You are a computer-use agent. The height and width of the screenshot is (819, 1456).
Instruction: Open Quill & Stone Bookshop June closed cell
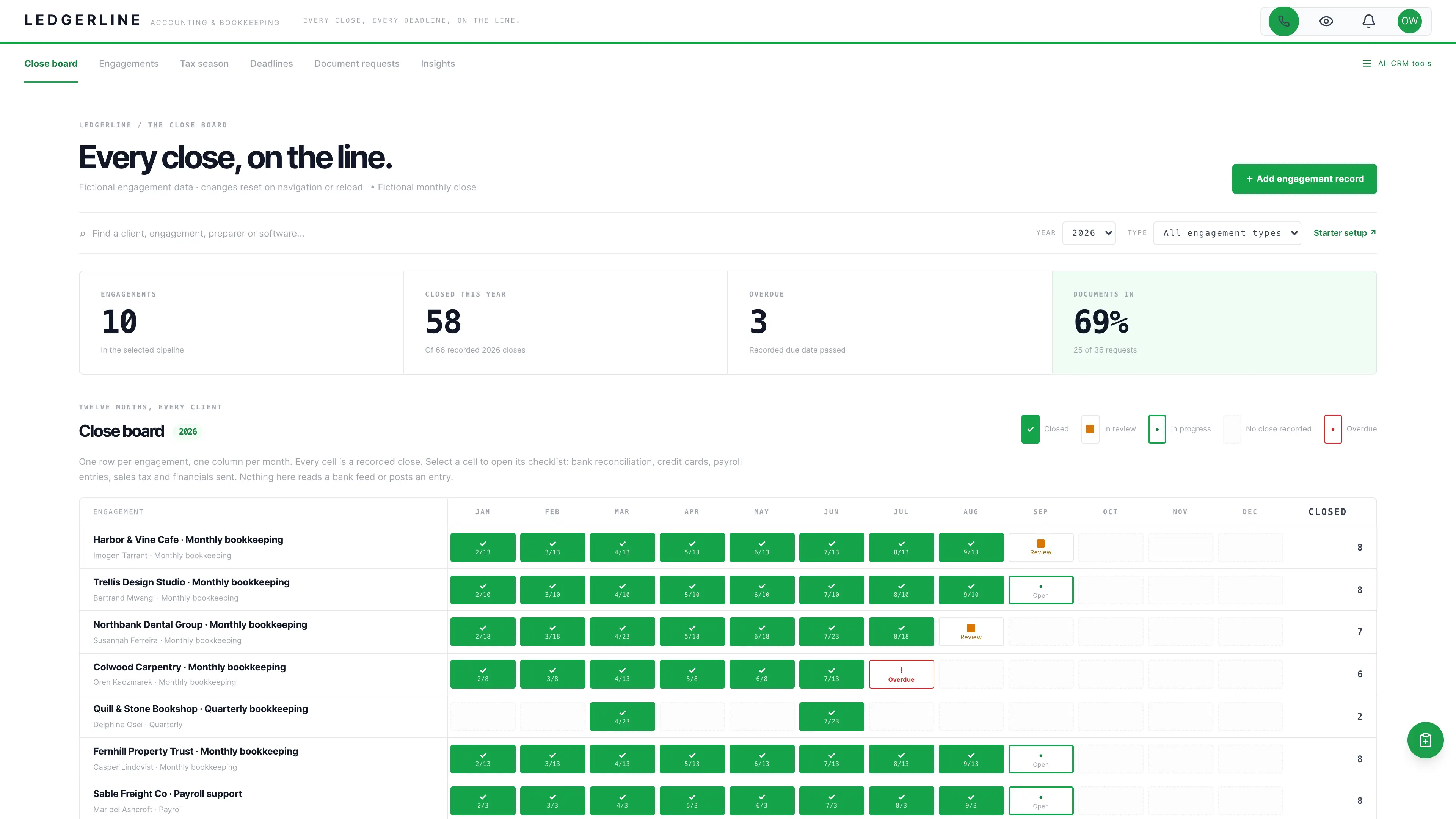pyautogui.click(x=832, y=717)
